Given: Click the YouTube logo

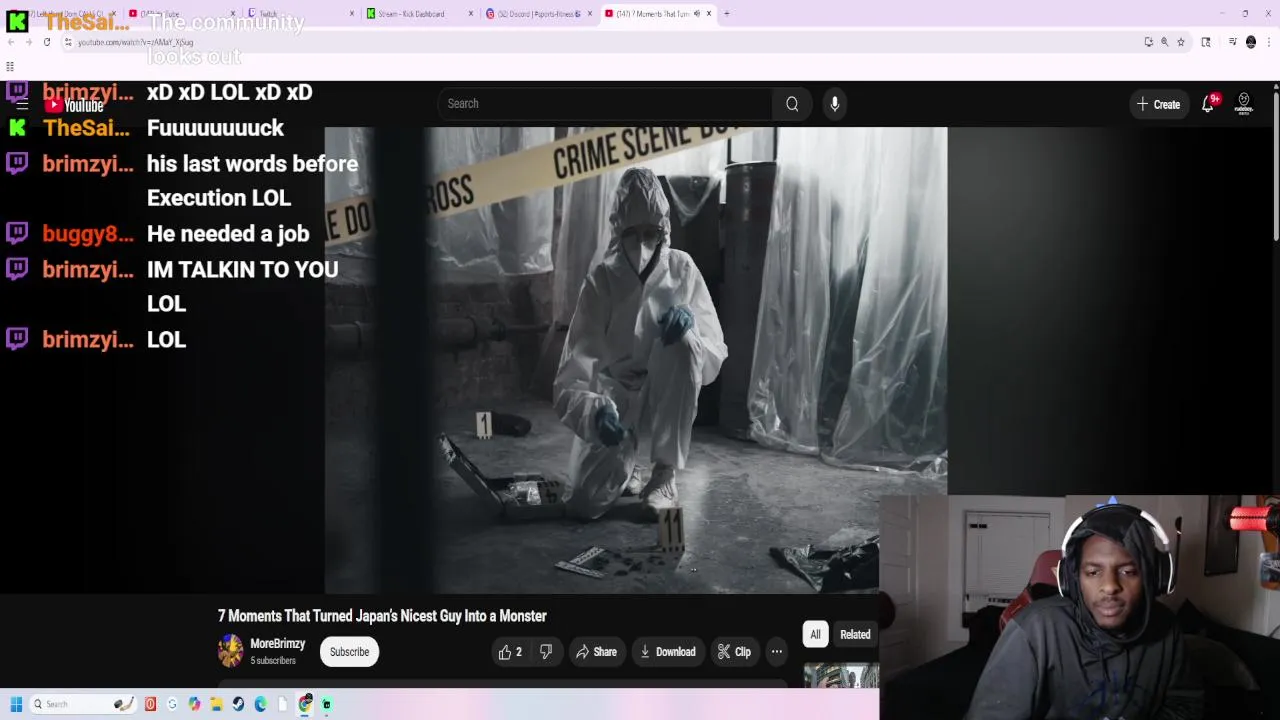Looking at the screenshot, I should pyautogui.click(x=75, y=105).
